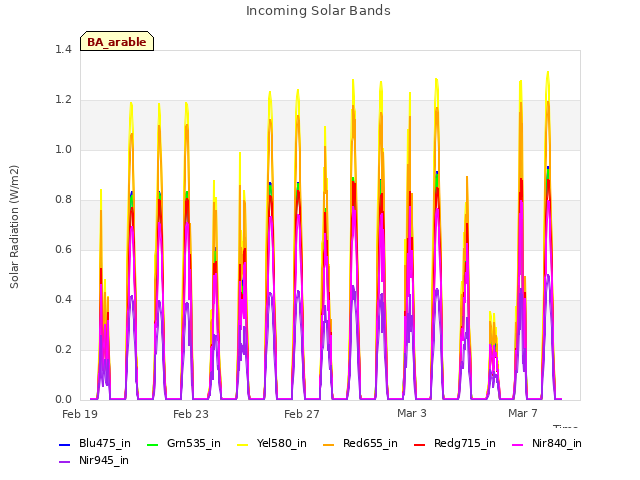
Task: Click the Feb 23 x-axis tick label
Action: coord(191,414)
